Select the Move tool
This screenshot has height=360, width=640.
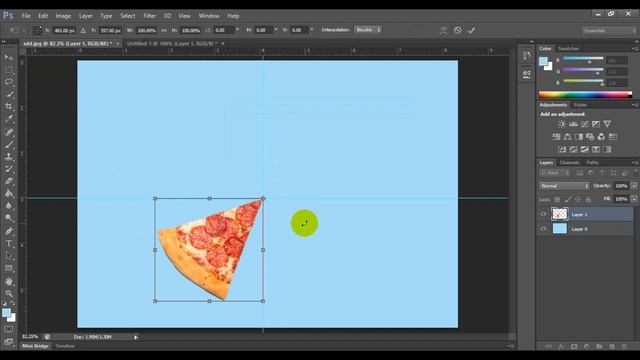[9, 58]
